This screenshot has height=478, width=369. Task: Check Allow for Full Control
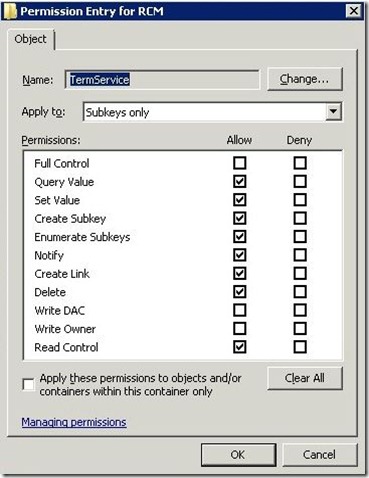click(x=240, y=163)
